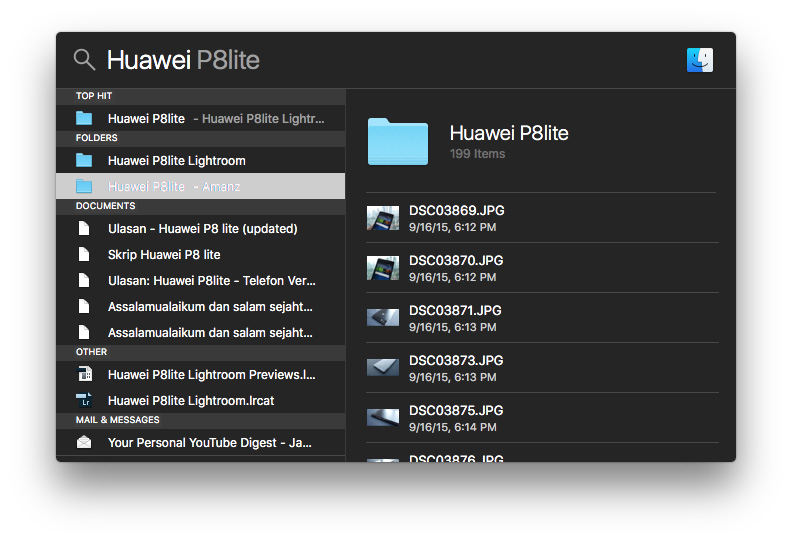
Task: Click 'Huawei P8lite' preview folder title
Action: (509, 133)
